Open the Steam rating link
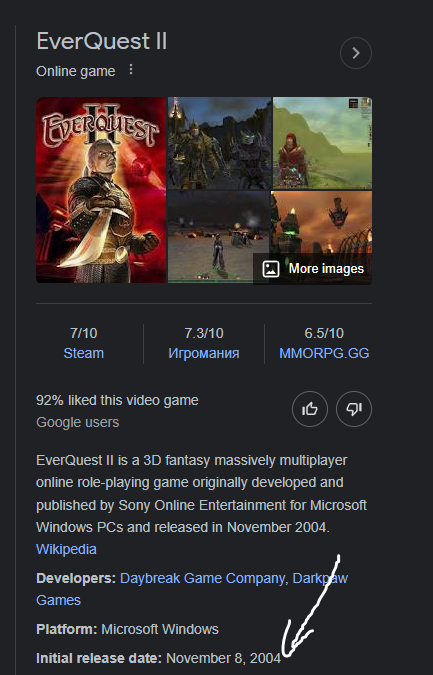This screenshot has height=675, width=433. [x=84, y=353]
